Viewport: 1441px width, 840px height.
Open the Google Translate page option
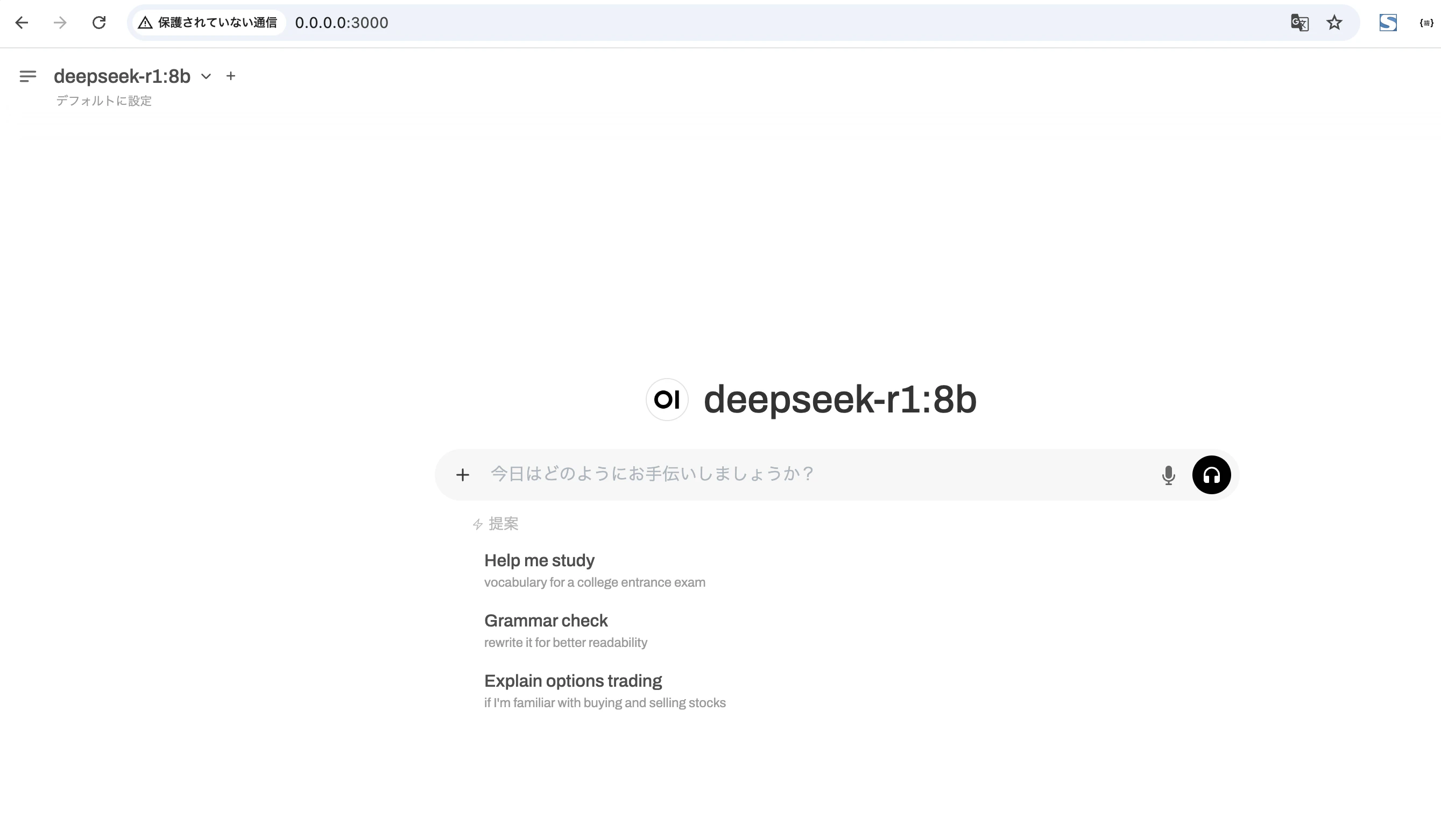(1299, 22)
